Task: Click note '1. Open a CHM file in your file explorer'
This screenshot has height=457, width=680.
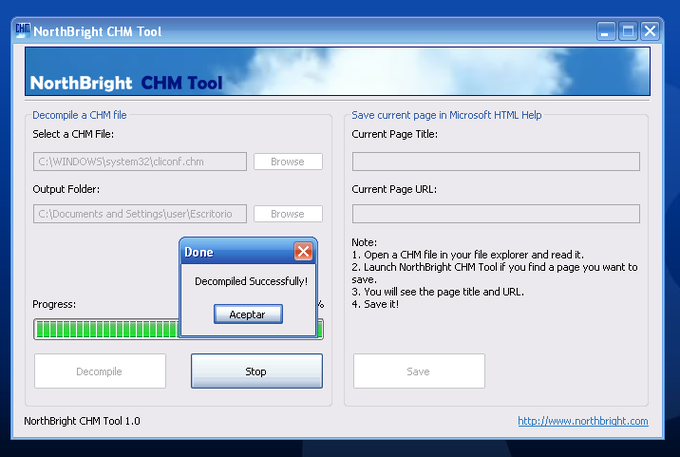Action: (468, 255)
